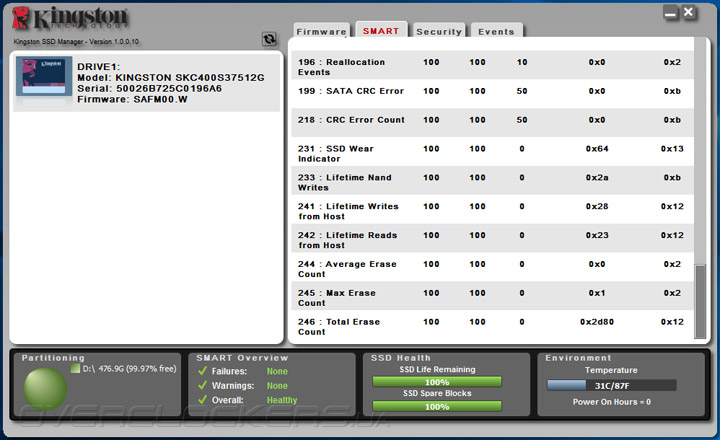Screen dimensions: 720x440
Task: Select the 244 : Average Erase Count row
Action: pyautogui.click(x=492, y=267)
